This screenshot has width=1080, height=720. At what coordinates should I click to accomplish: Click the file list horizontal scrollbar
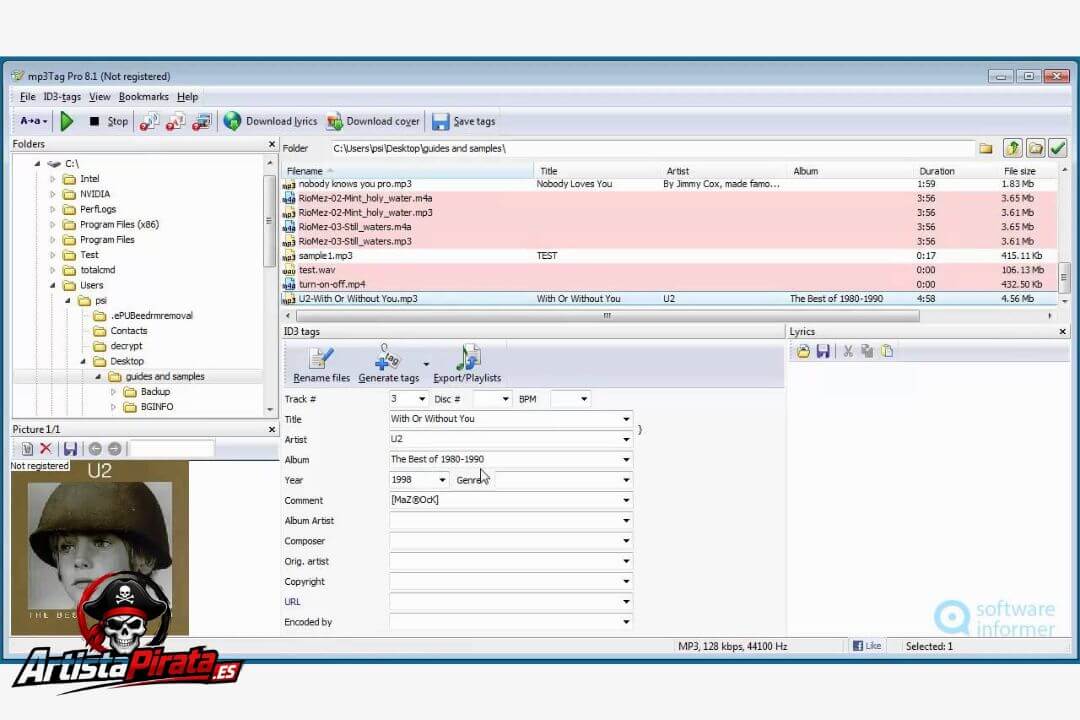[x=608, y=316]
